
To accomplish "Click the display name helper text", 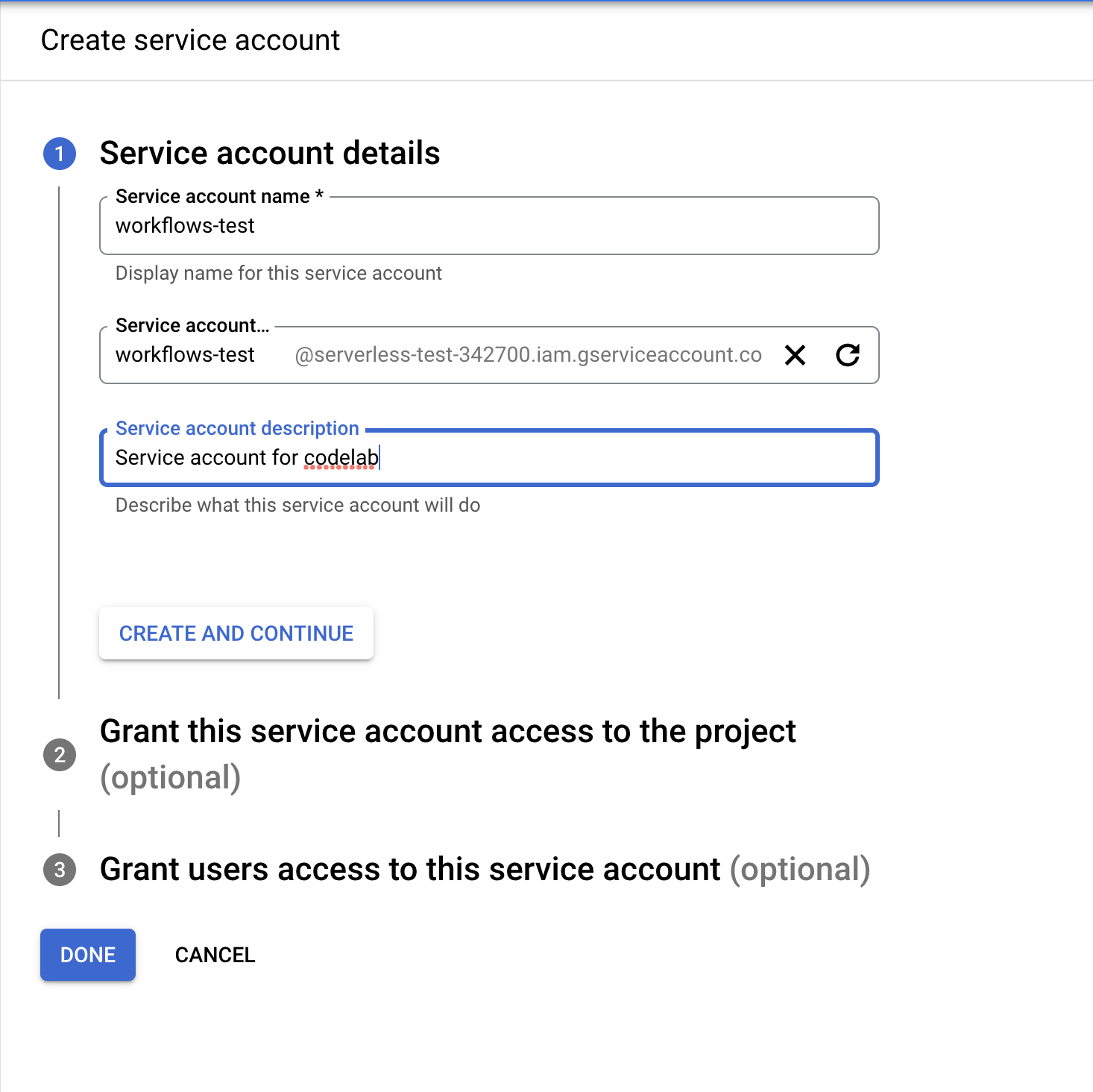I will pos(278,273).
